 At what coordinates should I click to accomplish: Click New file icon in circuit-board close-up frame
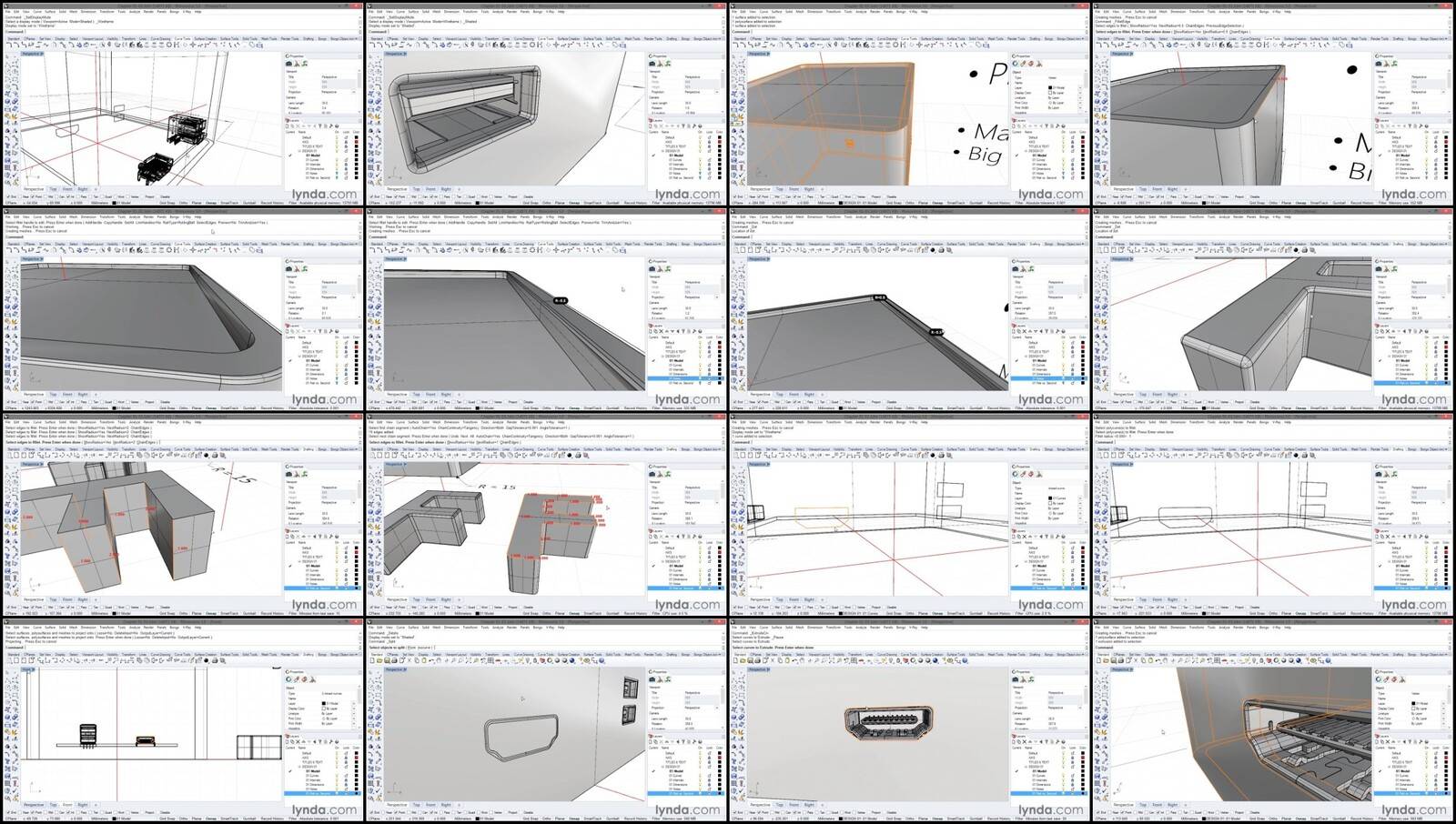coord(1099,660)
